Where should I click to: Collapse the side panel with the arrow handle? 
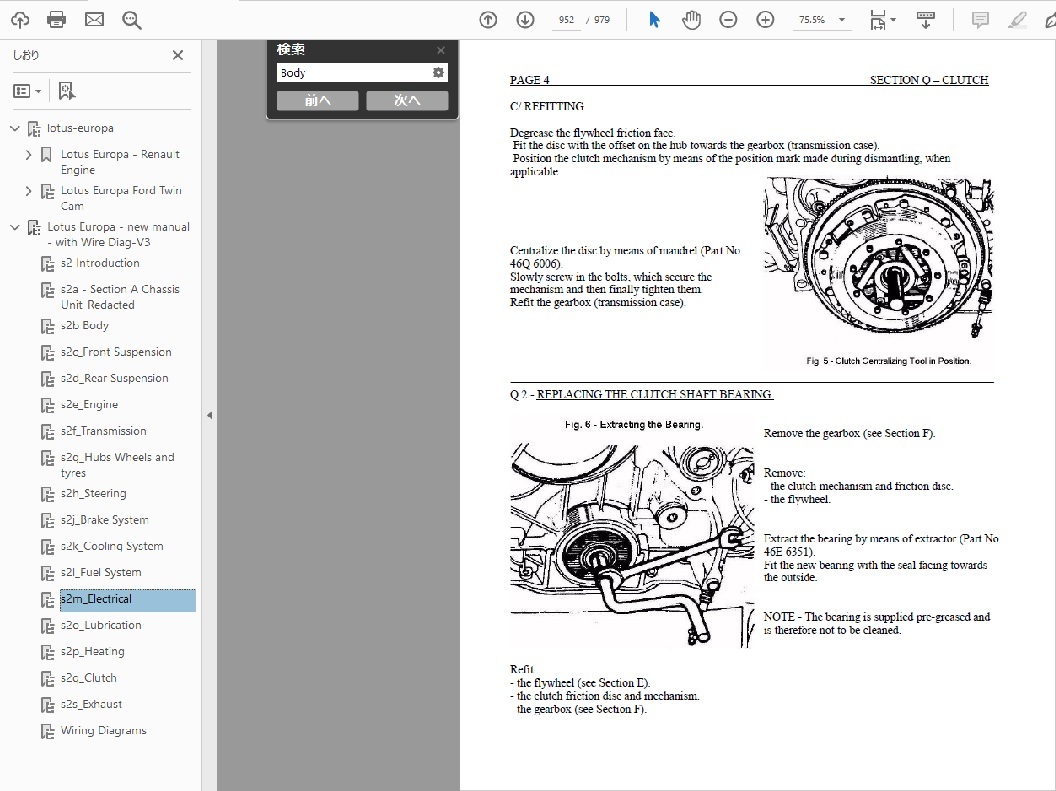[x=209, y=415]
